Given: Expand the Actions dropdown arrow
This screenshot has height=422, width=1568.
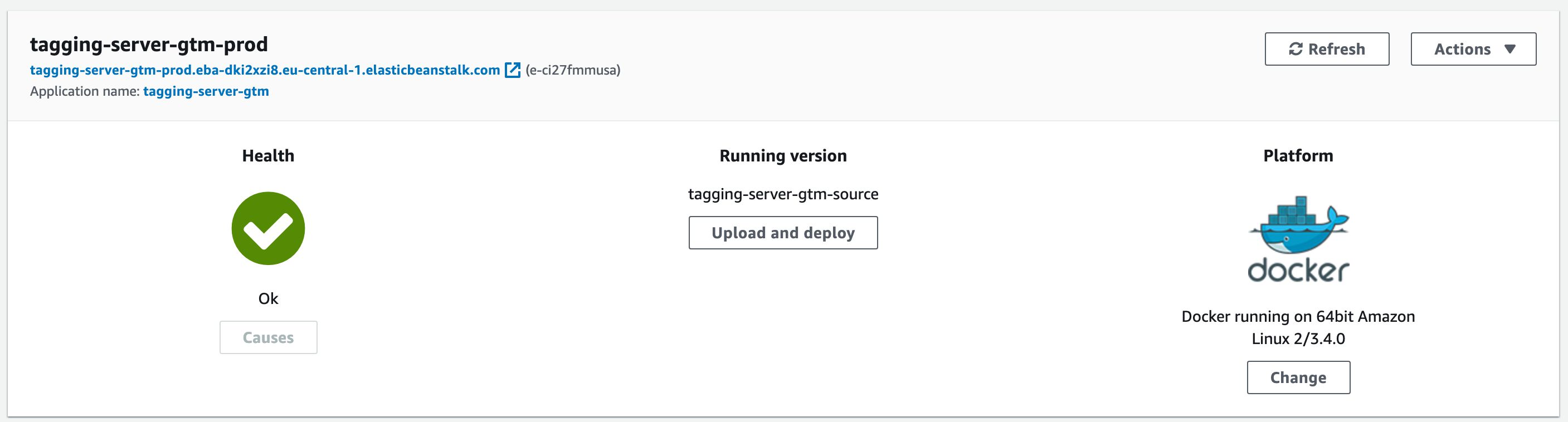Looking at the screenshot, I should click(1509, 49).
